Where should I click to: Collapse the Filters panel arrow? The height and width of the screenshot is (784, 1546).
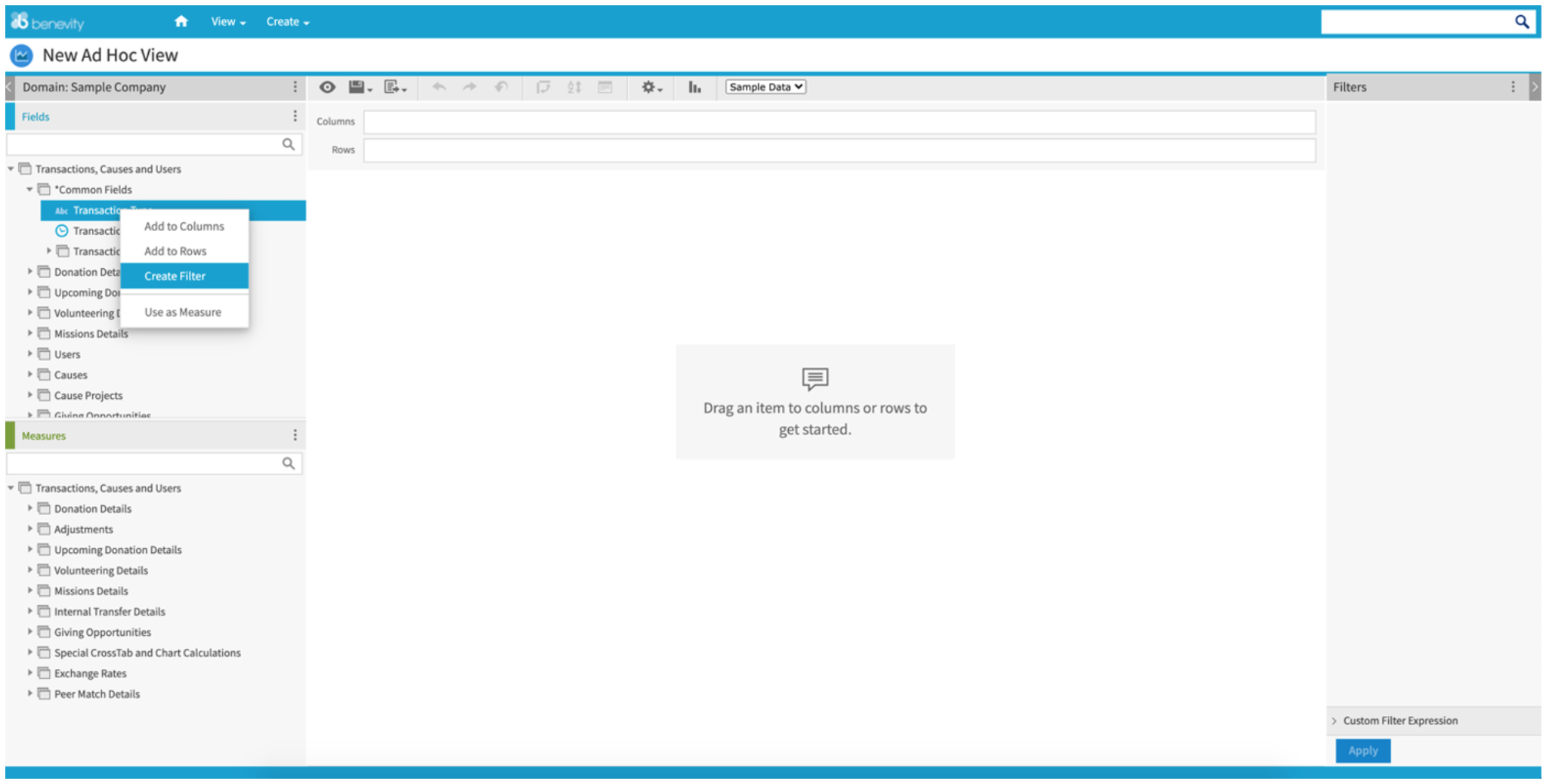coord(1535,87)
